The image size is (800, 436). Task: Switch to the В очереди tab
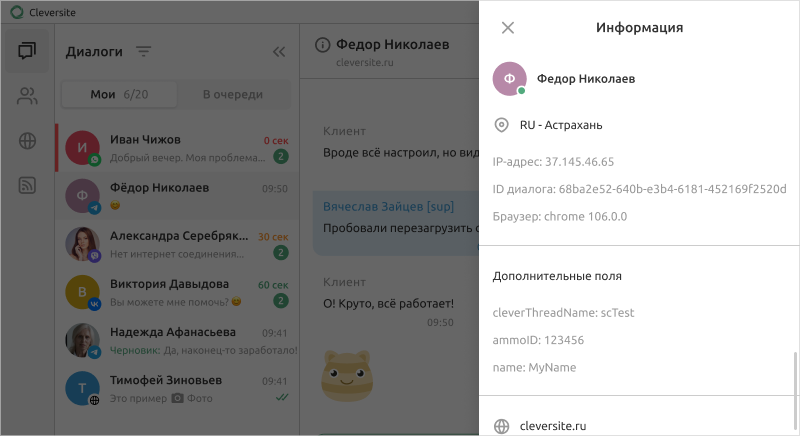(233, 95)
